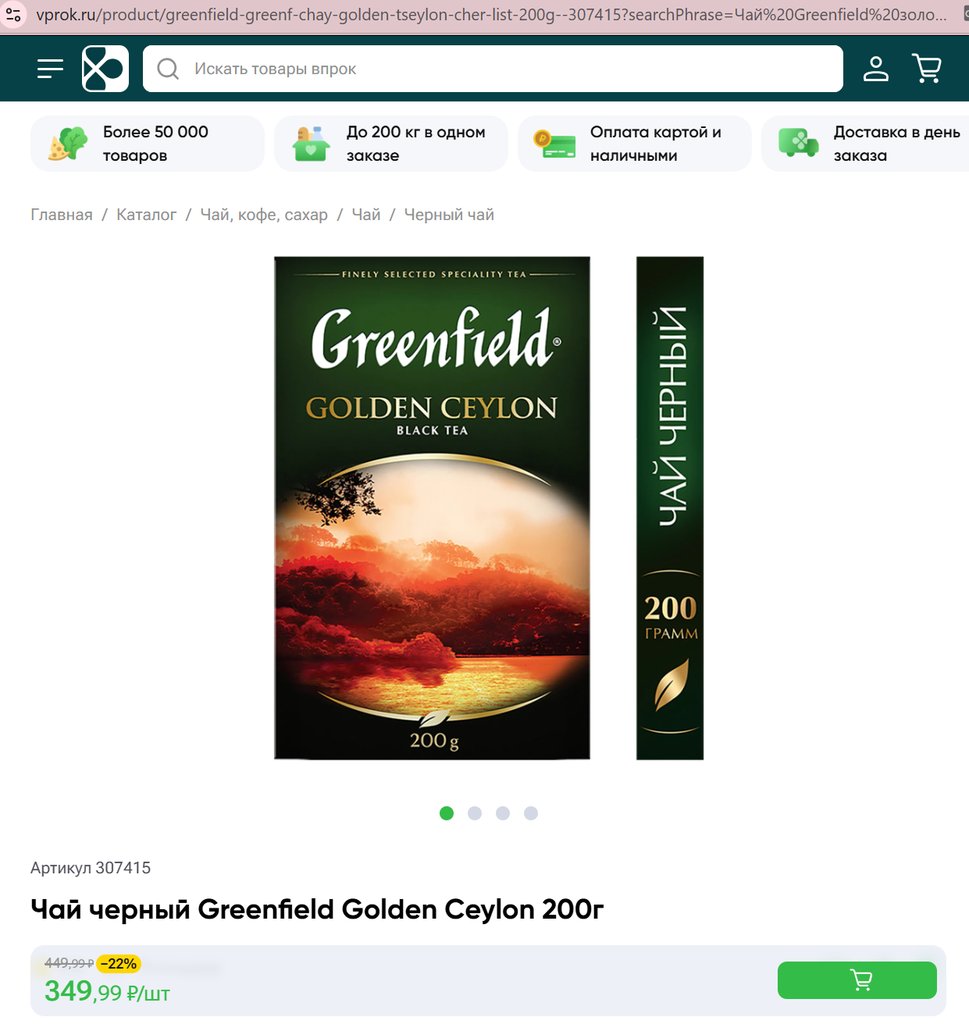Click the delivery truck icon
Screen dimensions: 969x1024
(x=798, y=143)
